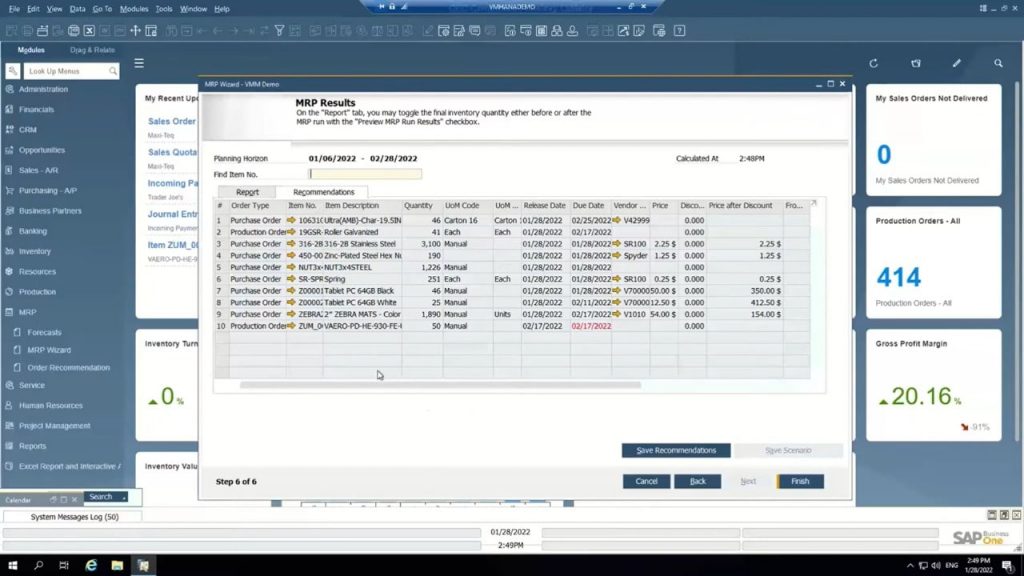Image resolution: width=1024 pixels, height=576 pixels.
Task: Click the Save Recommendations button
Action: click(676, 451)
